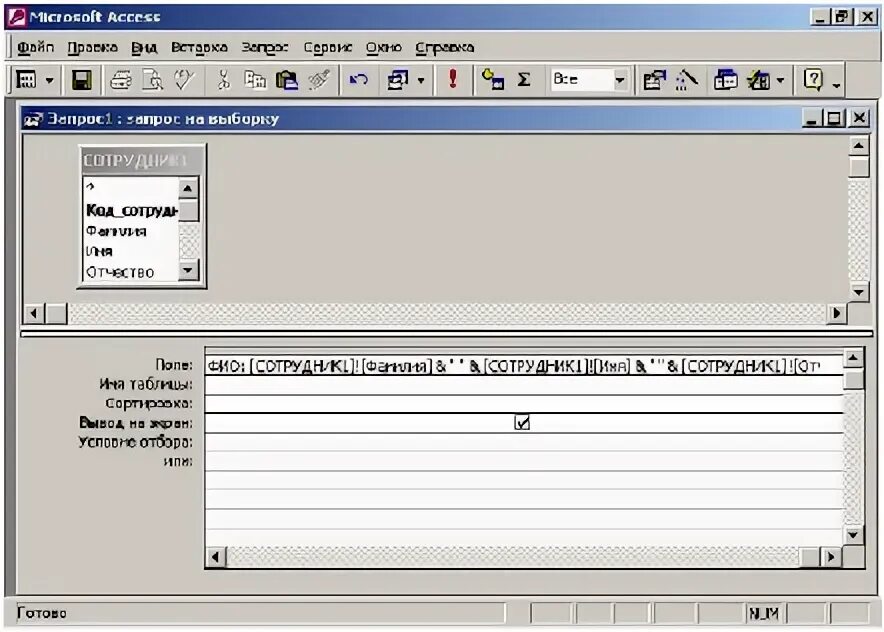Select the asterisk all-fields entry
Image resolution: width=884 pixels, height=632 pixels.
[91, 187]
